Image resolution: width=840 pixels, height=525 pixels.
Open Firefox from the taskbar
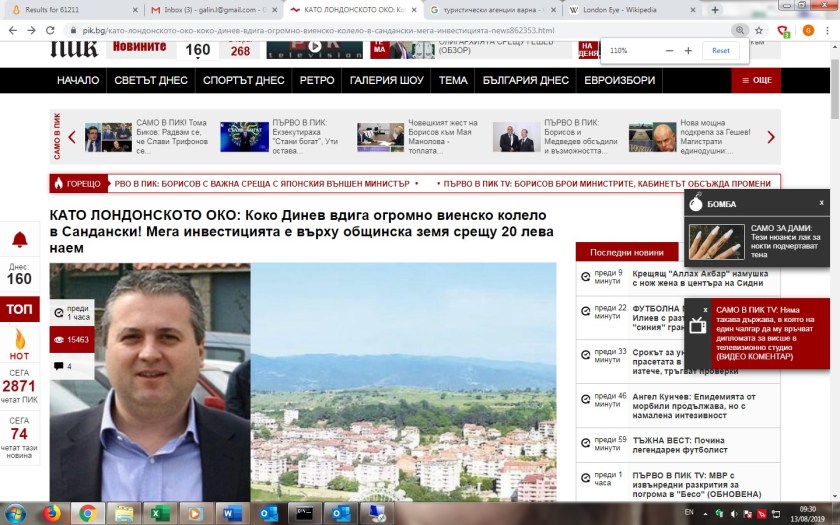coord(51,513)
